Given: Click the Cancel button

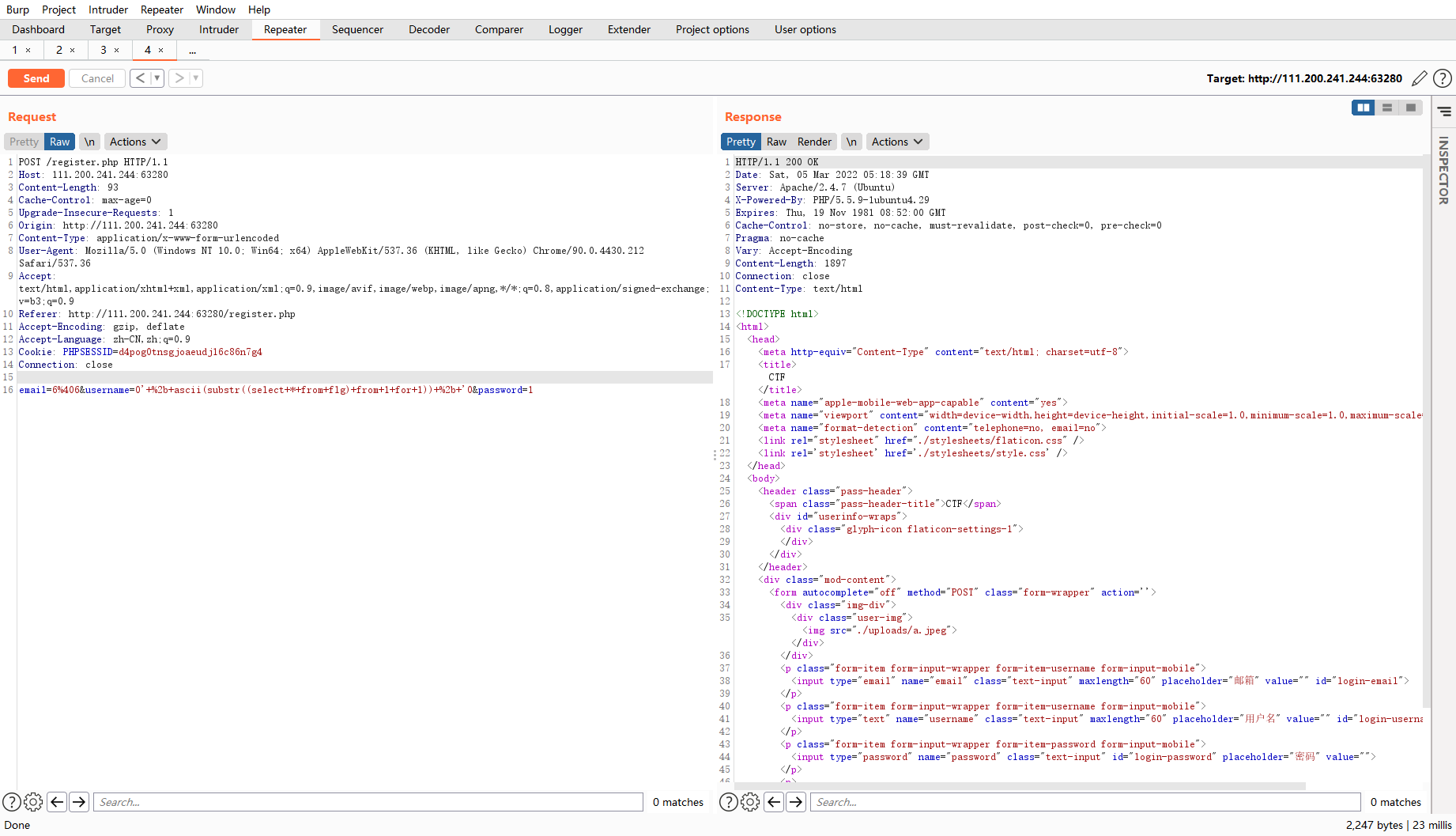Looking at the screenshot, I should click(97, 78).
